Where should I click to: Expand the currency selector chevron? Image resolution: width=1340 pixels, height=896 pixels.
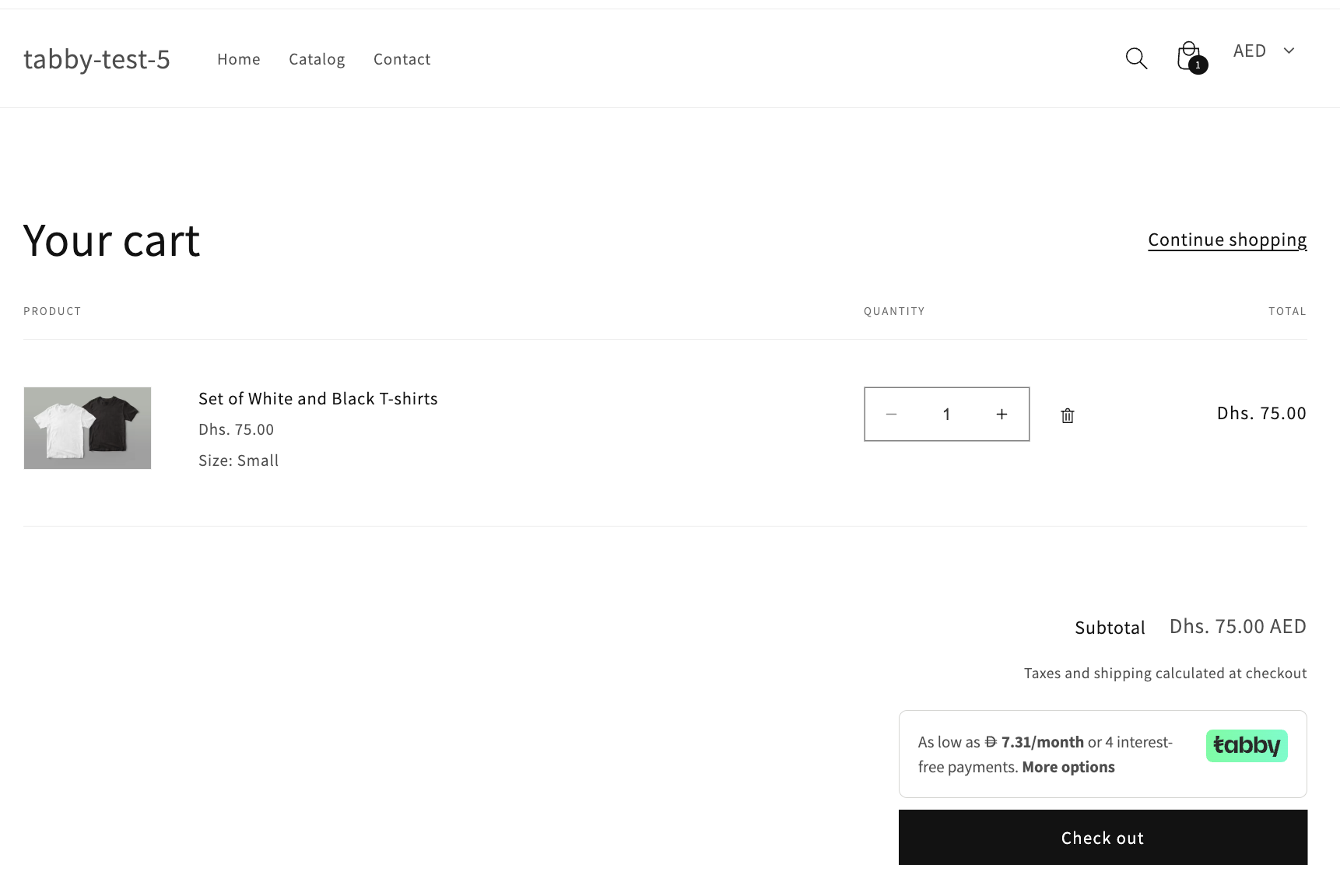pyautogui.click(x=1289, y=51)
